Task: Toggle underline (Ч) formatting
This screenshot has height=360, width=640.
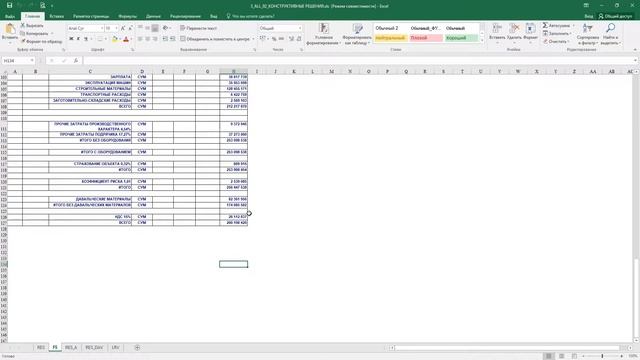Action: [x=86, y=39]
